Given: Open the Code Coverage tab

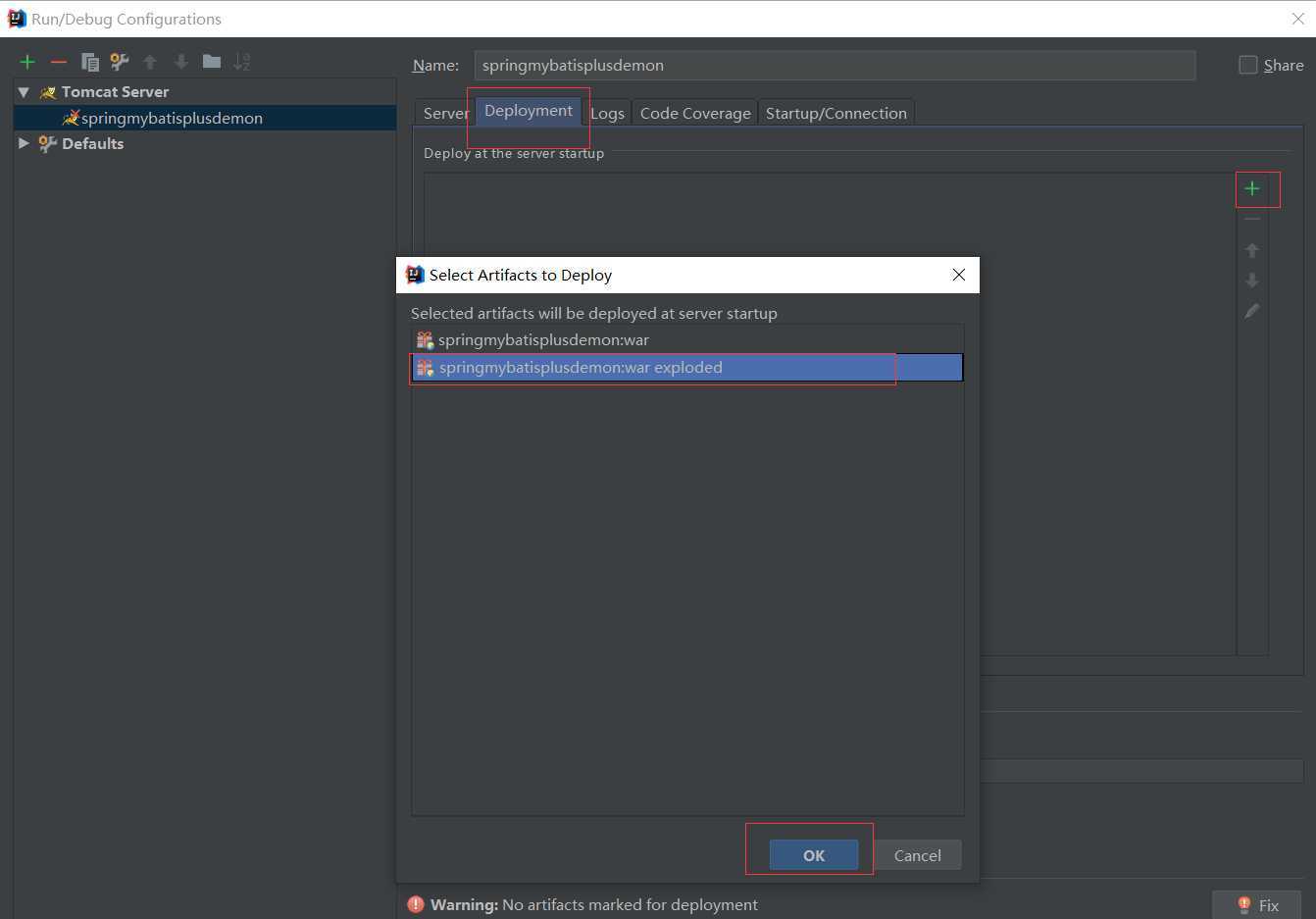Looking at the screenshot, I should (x=695, y=113).
